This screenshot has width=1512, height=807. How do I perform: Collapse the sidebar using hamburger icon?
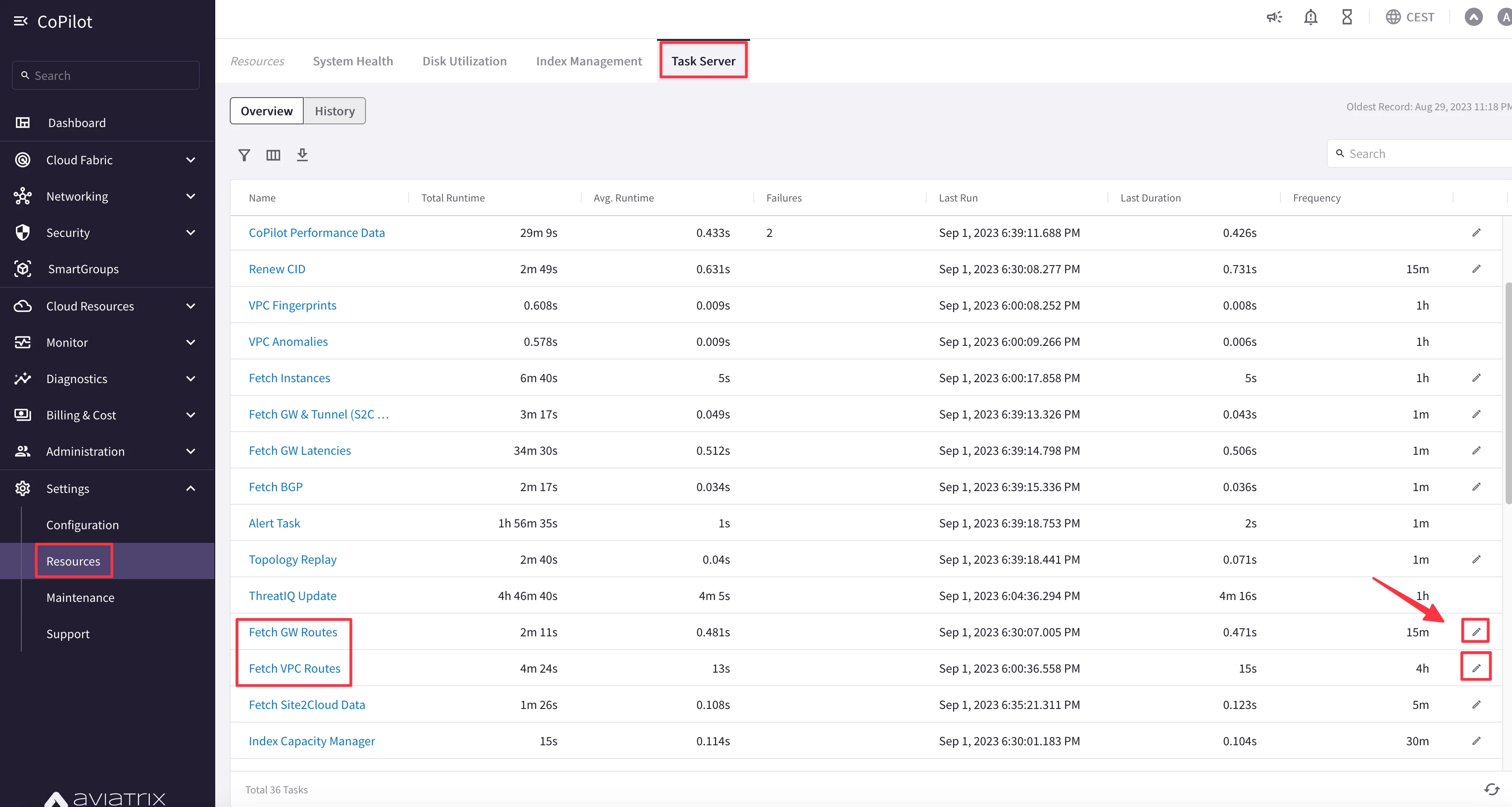point(20,22)
